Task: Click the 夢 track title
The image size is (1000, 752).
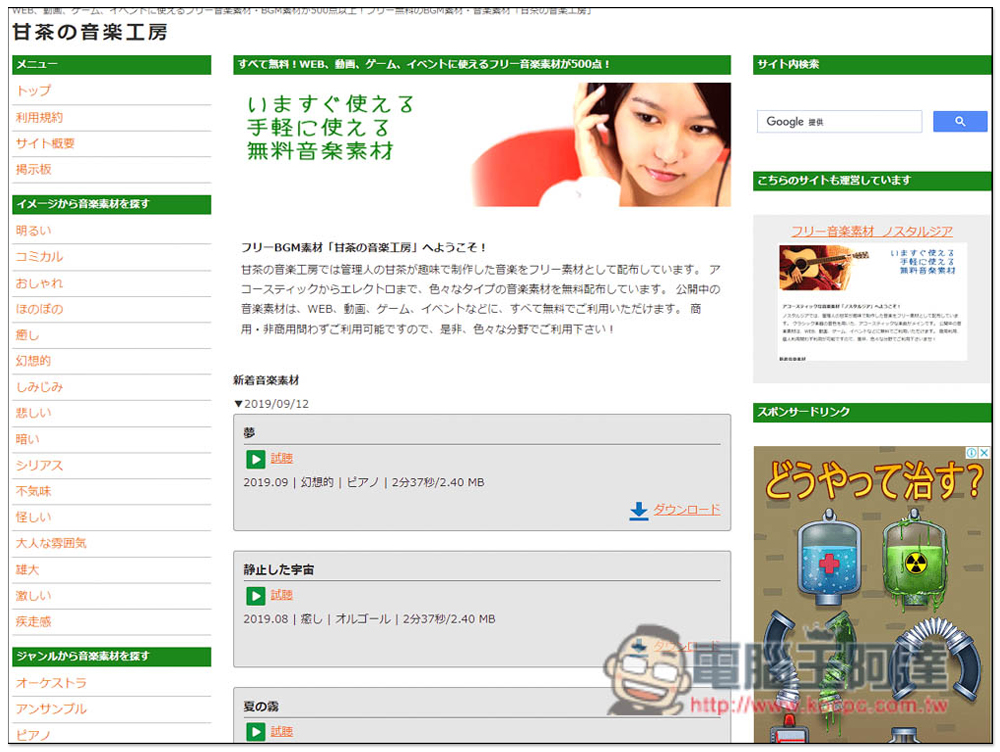Action: click(249, 432)
